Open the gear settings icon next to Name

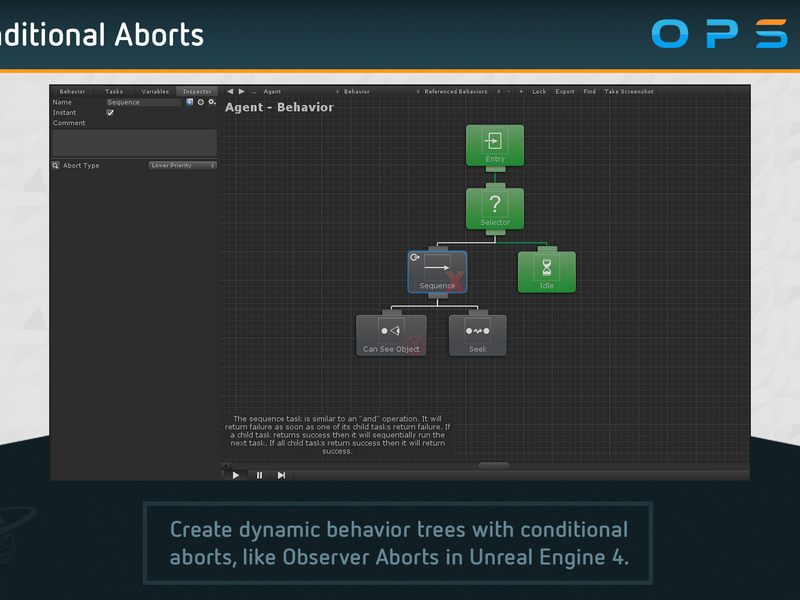pyautogui.click(x=212, y=102)
